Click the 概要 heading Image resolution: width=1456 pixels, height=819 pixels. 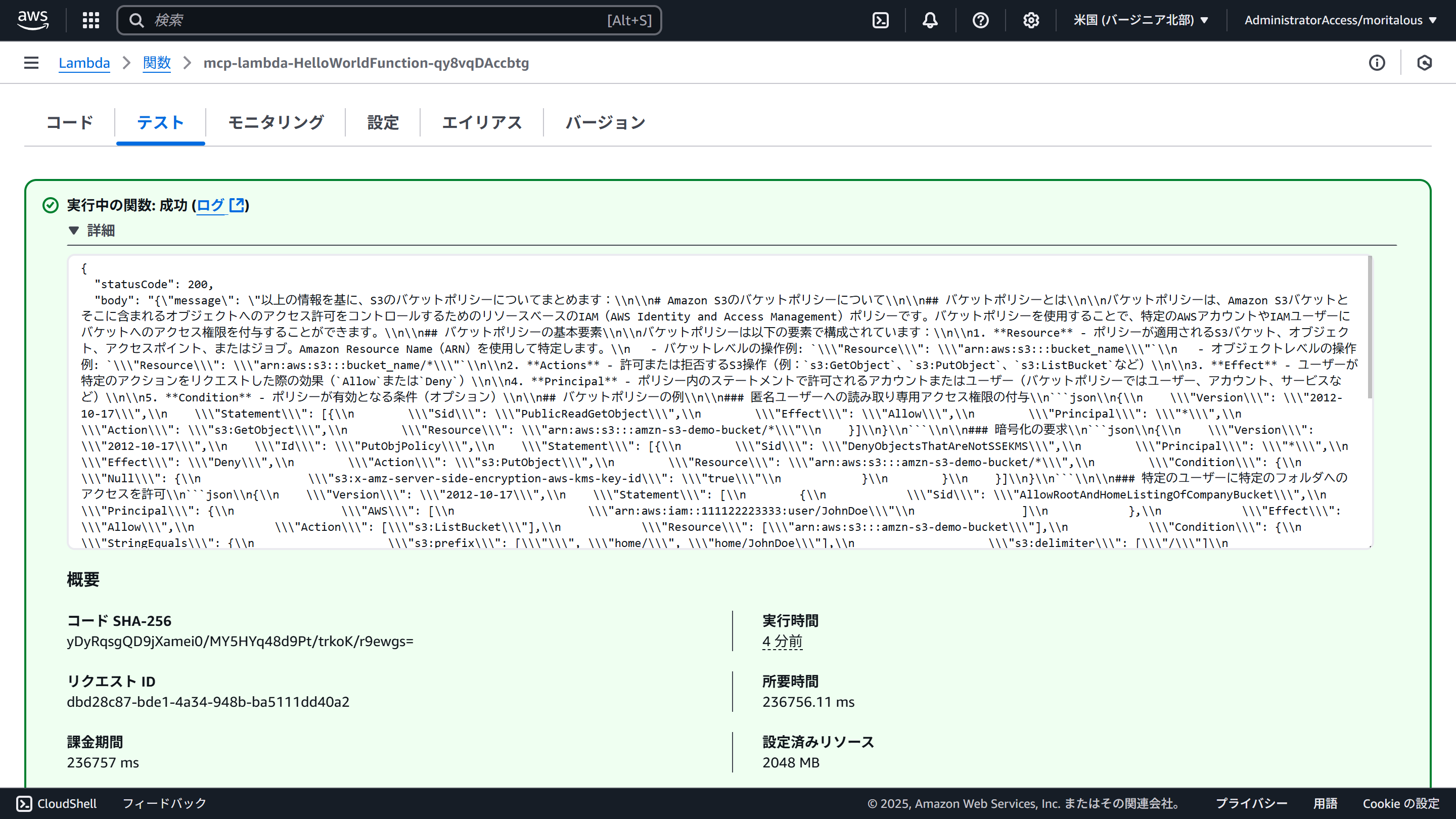(x=83, y=579)
